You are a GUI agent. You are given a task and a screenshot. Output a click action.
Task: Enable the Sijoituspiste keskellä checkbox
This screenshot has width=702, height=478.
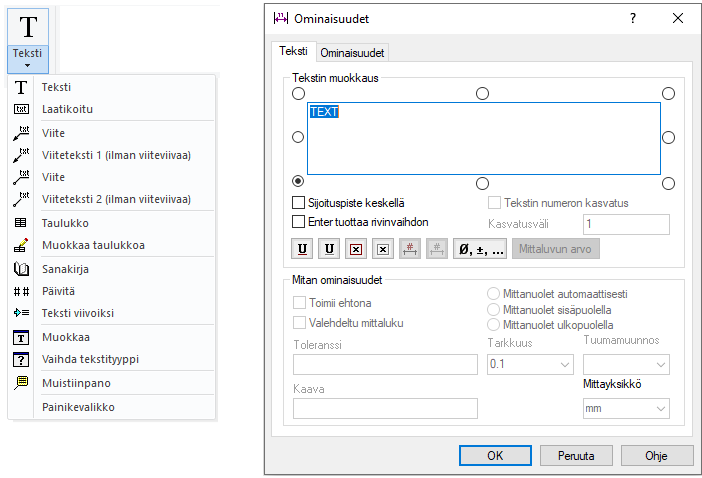click(298, 203)
